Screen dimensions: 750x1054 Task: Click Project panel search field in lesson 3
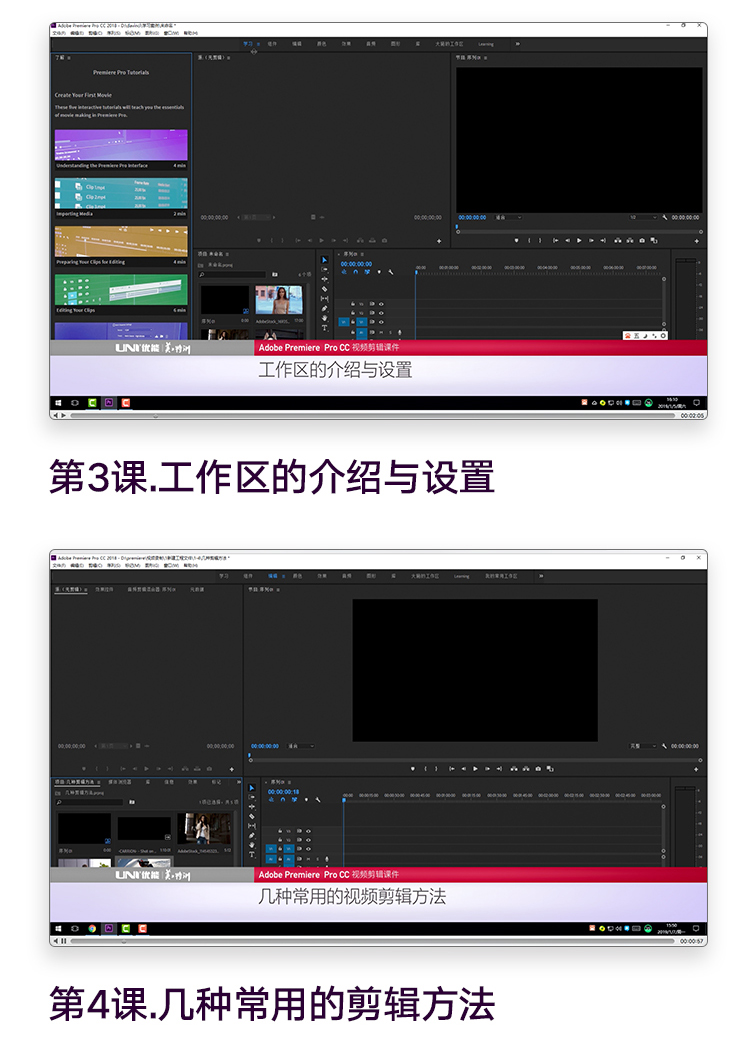tap(233, 274)
